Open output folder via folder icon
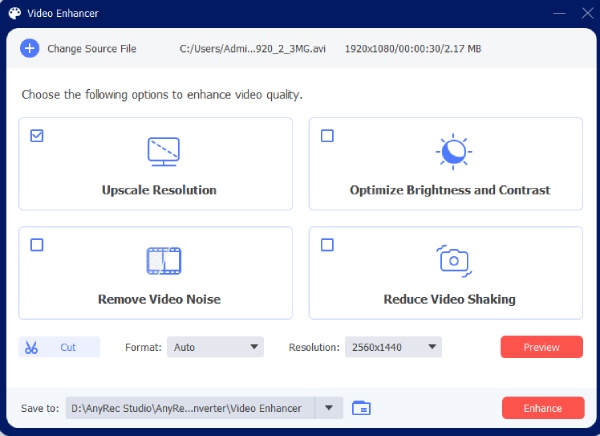 tap(361, 408)
